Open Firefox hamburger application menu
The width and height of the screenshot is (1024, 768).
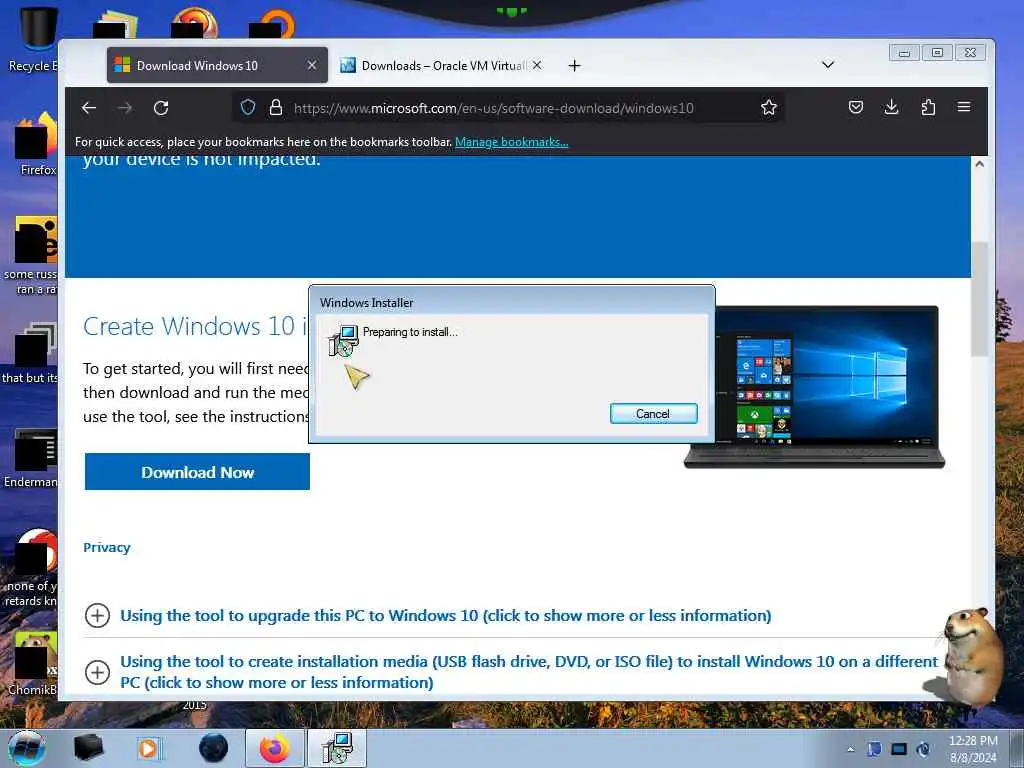point(964,107)
